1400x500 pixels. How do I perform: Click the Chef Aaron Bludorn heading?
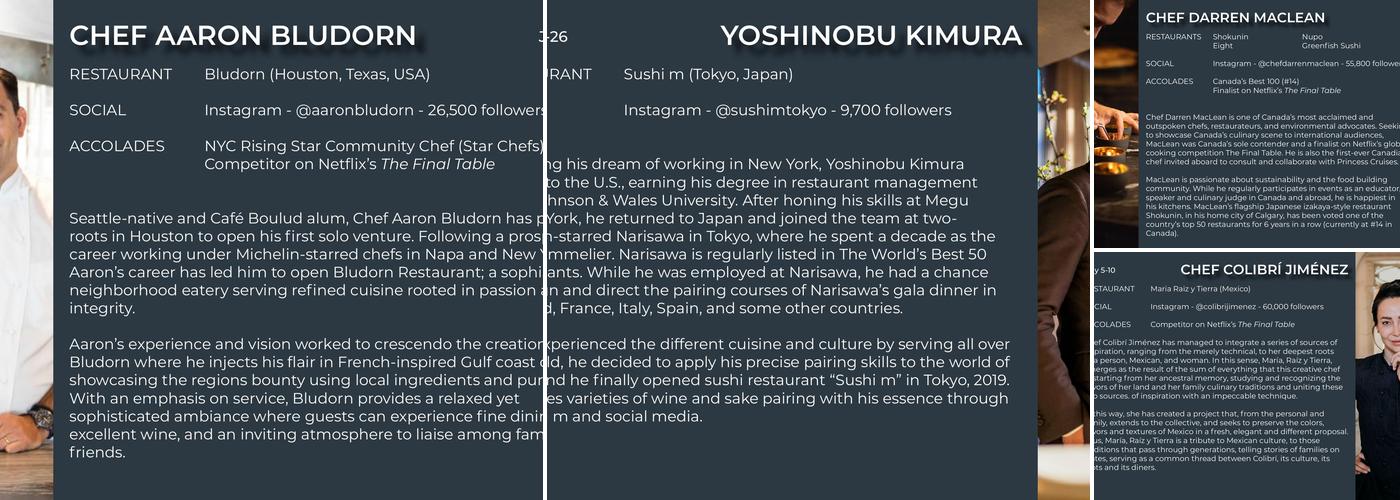242,36
